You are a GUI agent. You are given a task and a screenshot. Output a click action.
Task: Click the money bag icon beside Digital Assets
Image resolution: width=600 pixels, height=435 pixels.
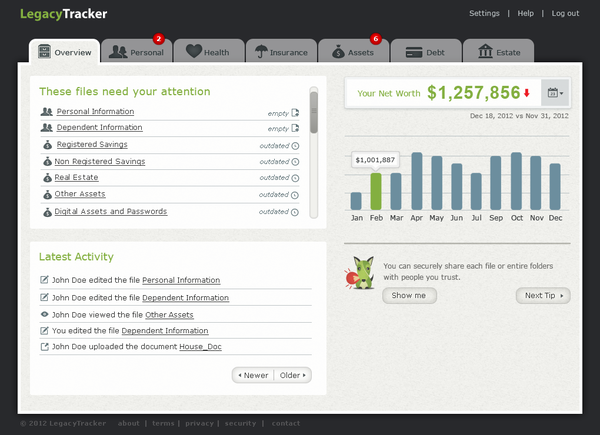[x=47, y=212]
